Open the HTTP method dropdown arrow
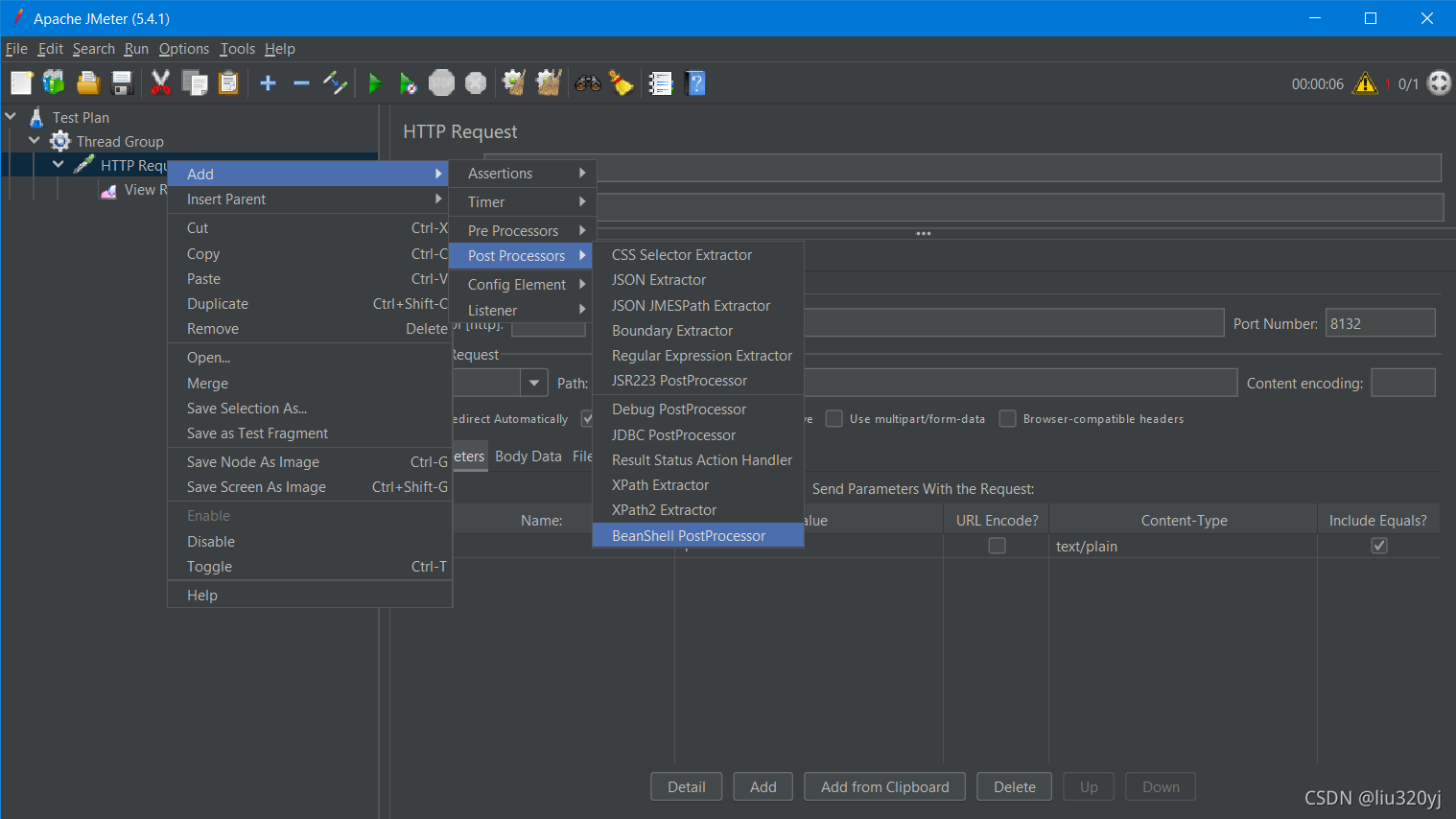 point(534,383)
